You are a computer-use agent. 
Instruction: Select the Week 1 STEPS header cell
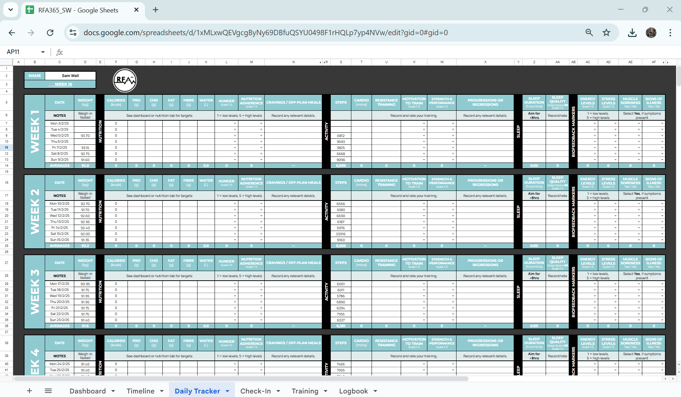(341, 102)
